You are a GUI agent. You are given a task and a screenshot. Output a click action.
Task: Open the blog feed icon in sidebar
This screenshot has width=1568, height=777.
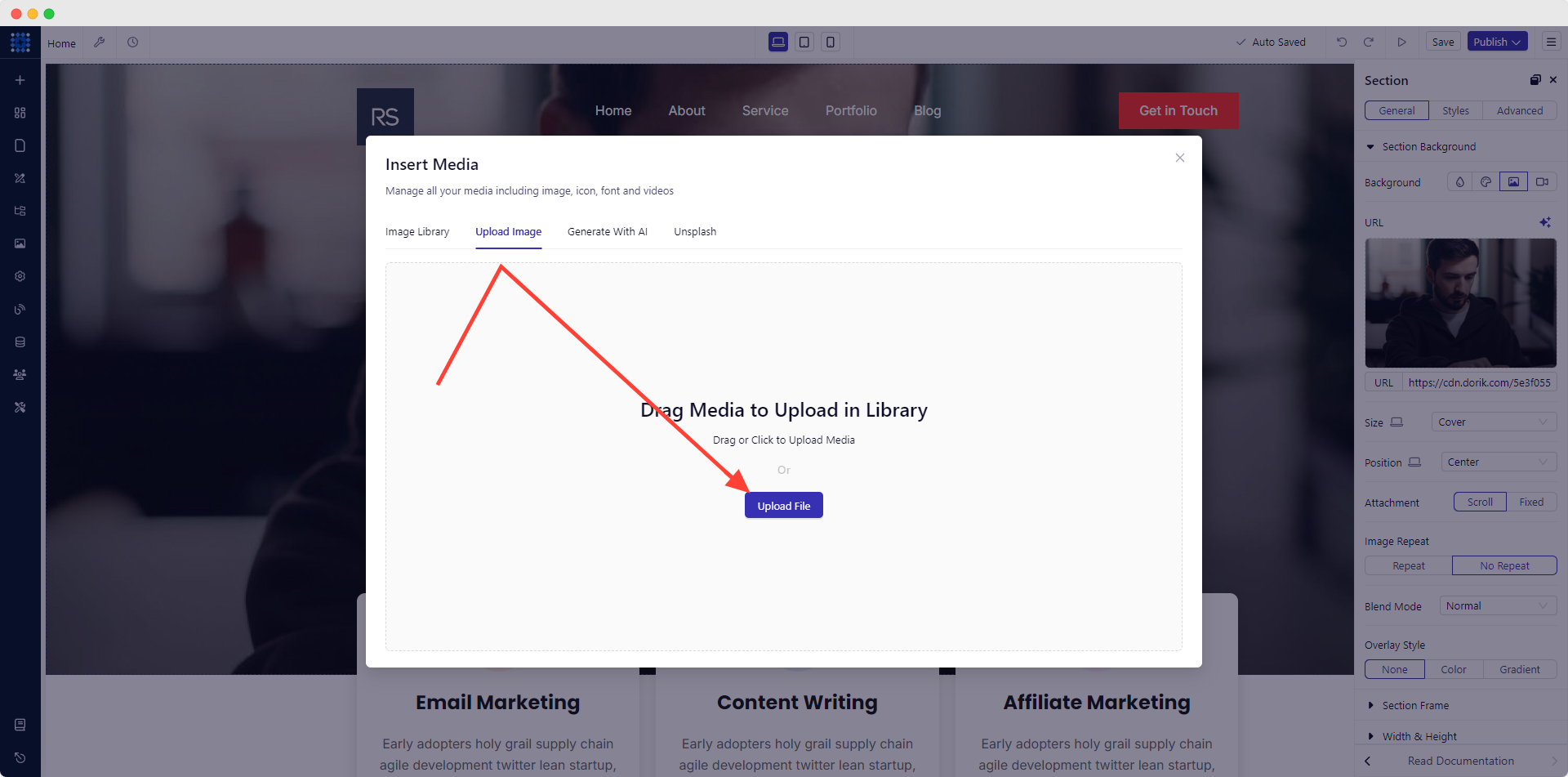tap(20, 309)
